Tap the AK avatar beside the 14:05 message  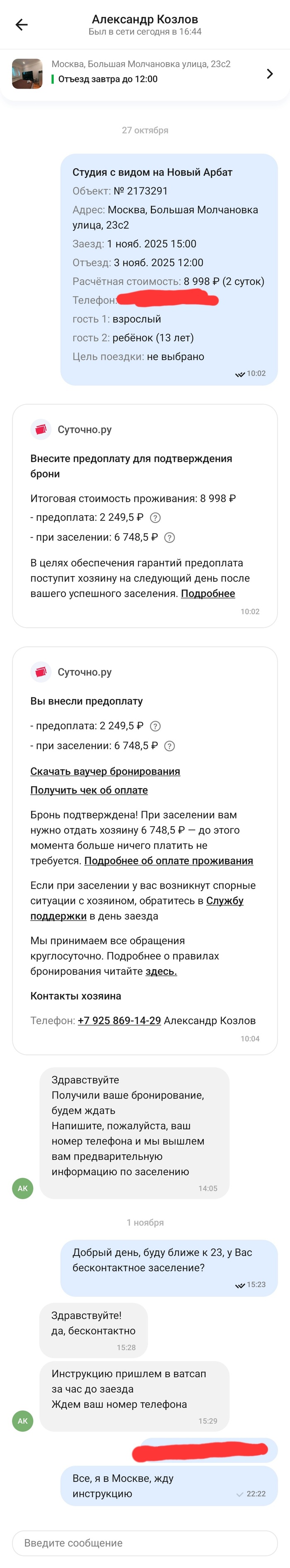tap(22, 1188)
